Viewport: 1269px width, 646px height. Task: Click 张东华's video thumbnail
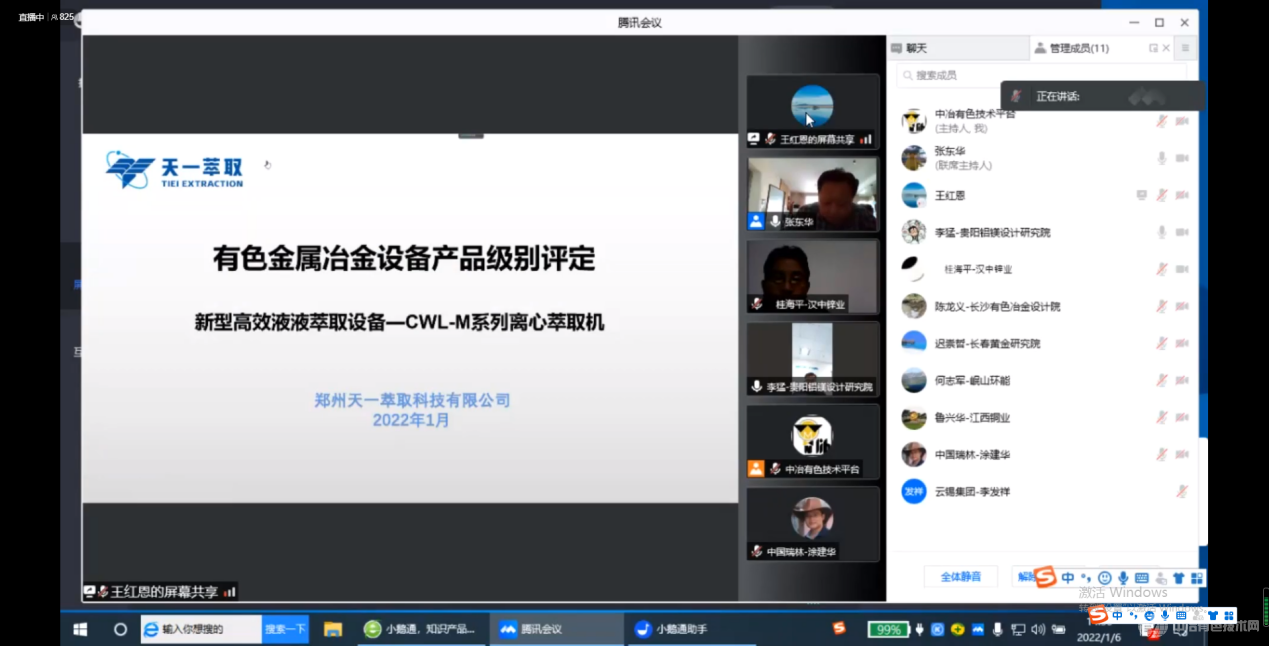click(x=812, y=194)
